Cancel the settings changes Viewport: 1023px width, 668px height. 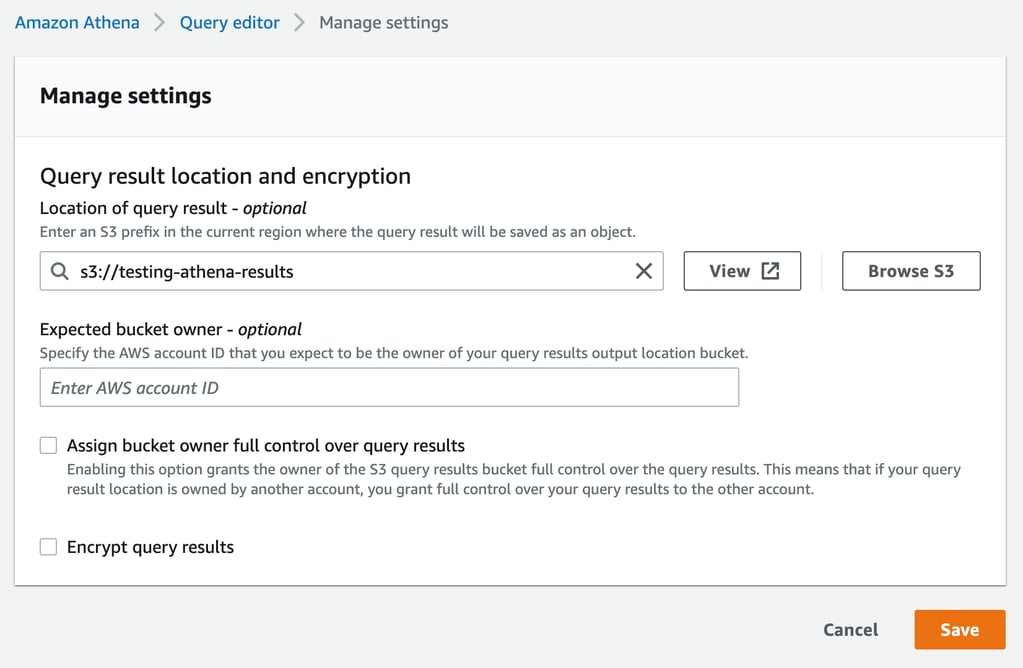(x=850, y=630)
